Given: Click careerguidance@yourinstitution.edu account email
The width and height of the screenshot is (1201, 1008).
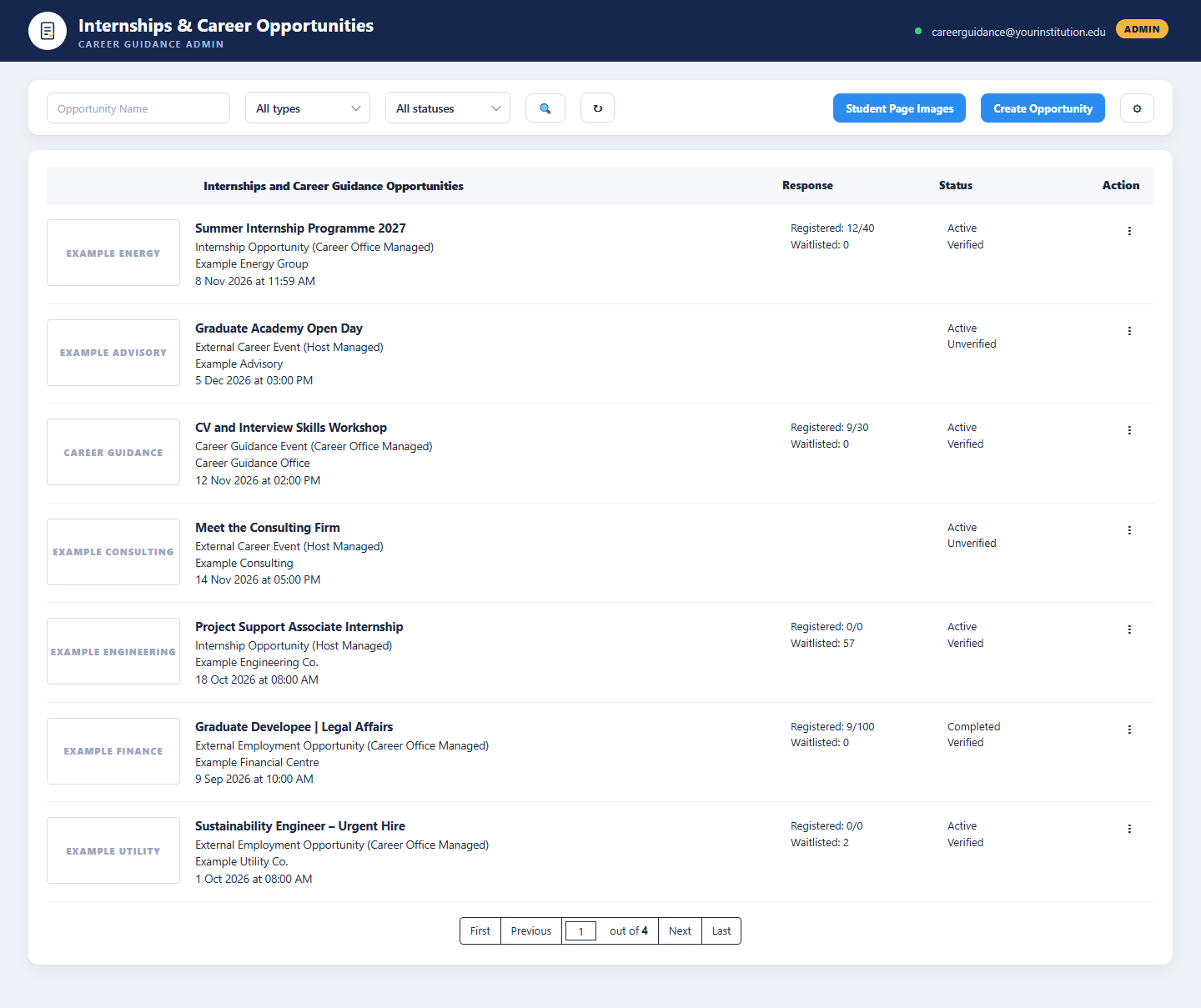Looking at the screenshot, I should (1018, 32).
